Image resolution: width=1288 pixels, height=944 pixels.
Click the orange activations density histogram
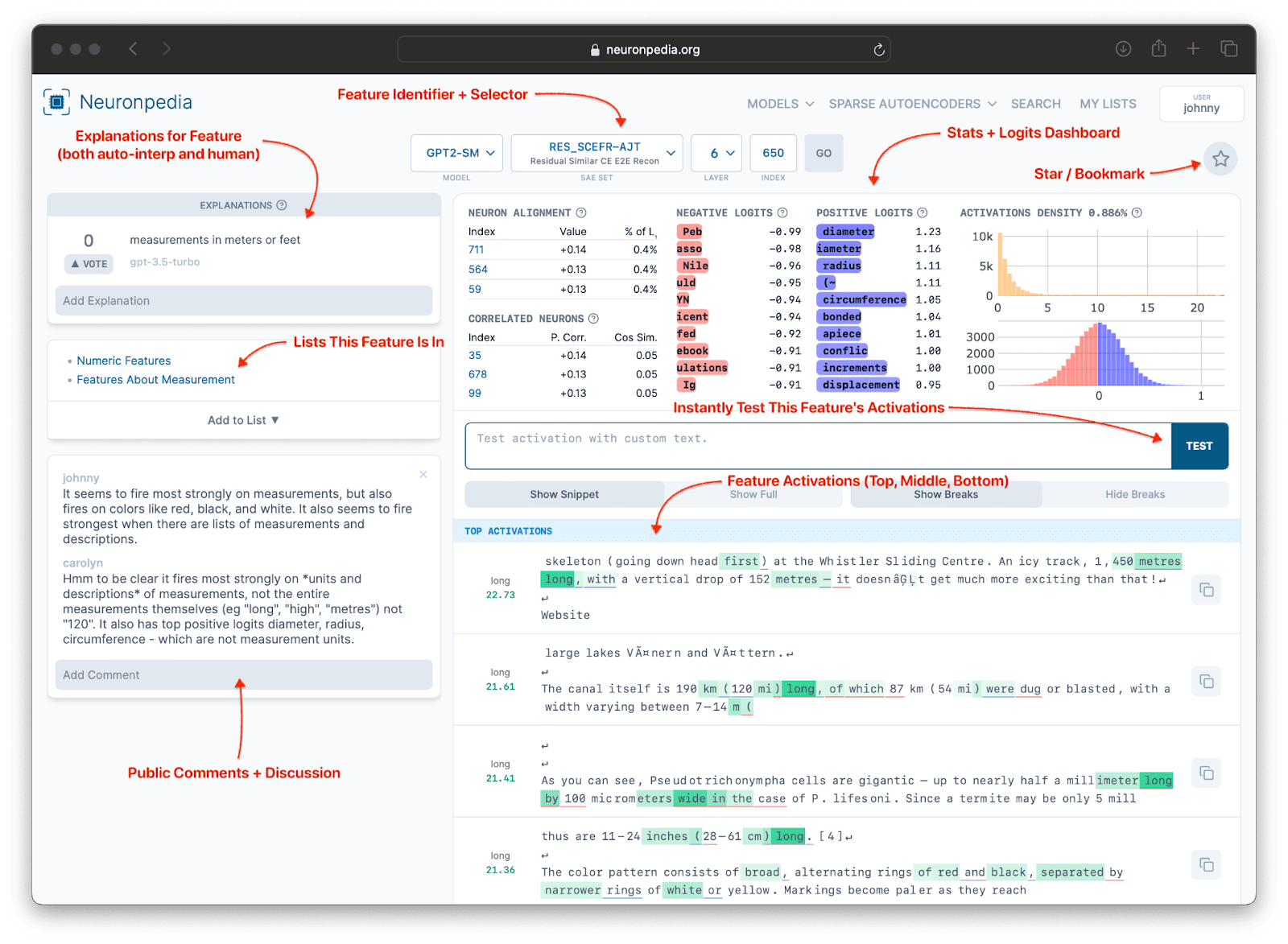pyautogui.click(x=1110, y=265)
